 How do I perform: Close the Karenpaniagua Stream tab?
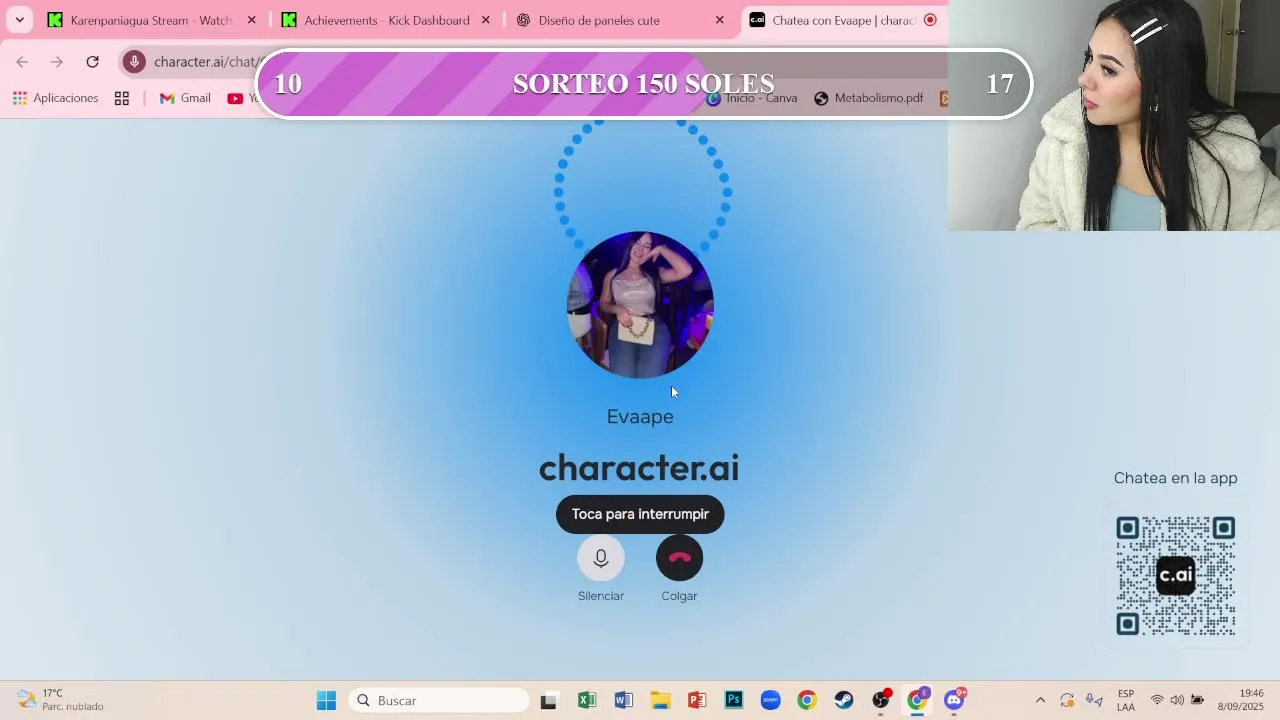point(252,20)
